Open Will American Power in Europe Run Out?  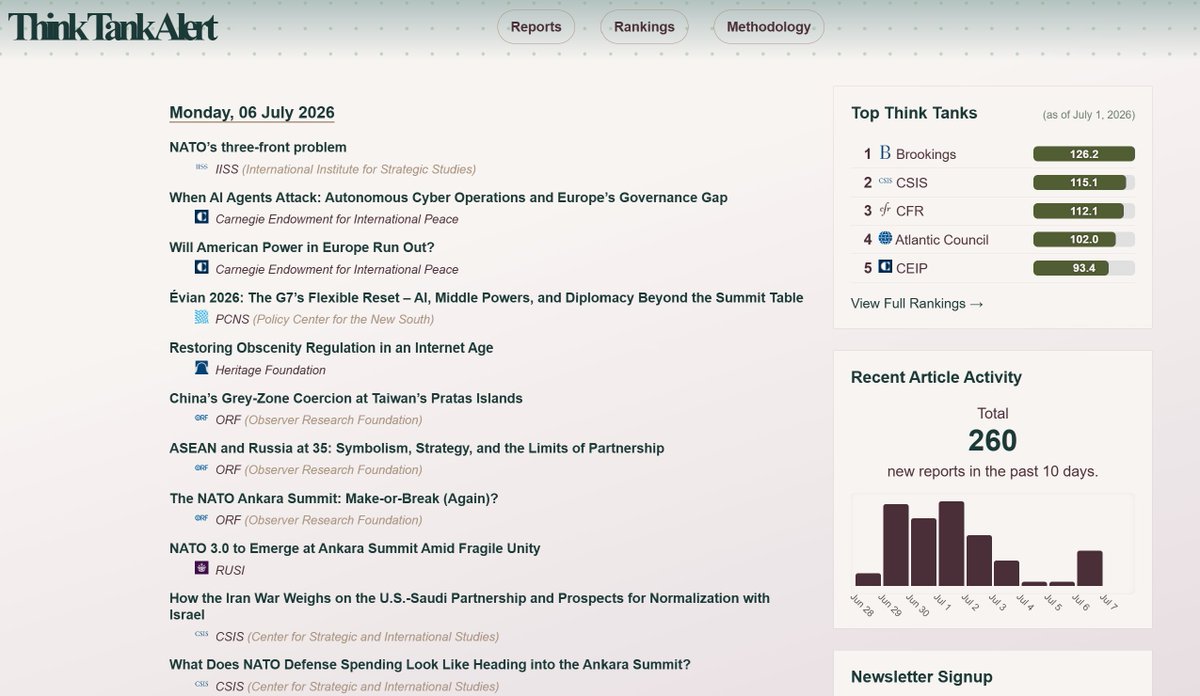[x=302, y=247]
